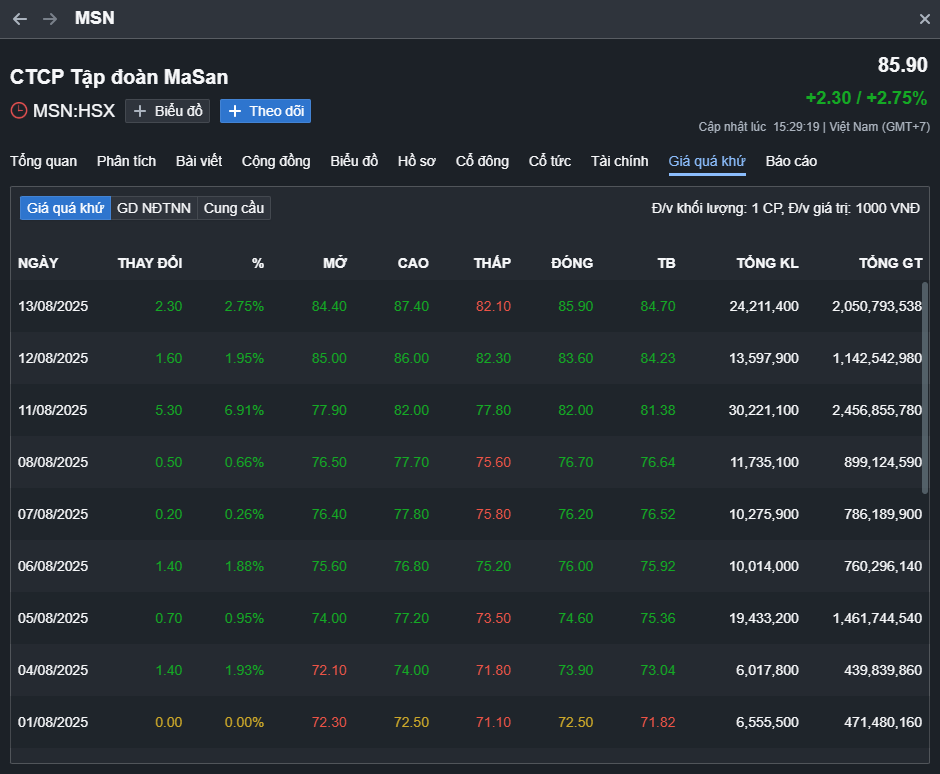
Task: Go forward with the right arrow icon
Action: [x=50, y=19]
